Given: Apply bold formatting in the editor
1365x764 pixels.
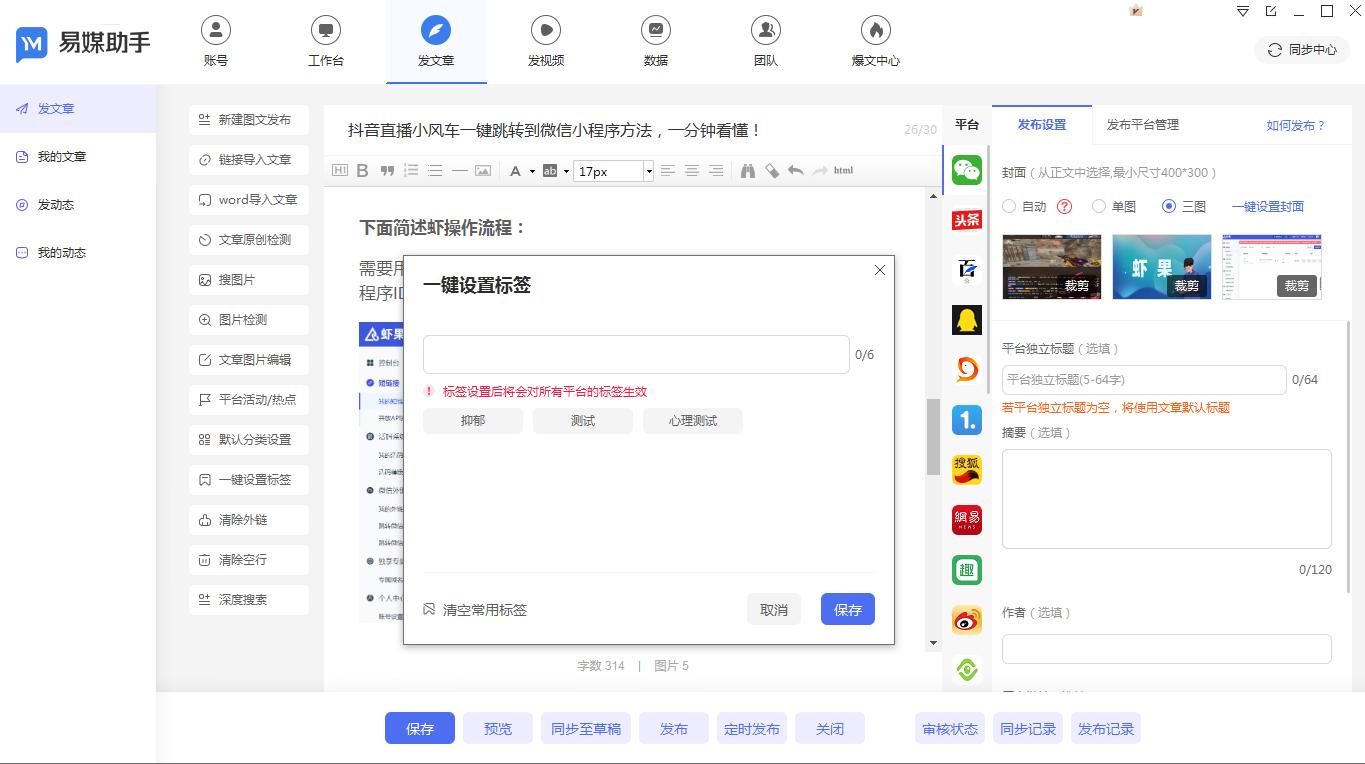Looking at the screenshot, I should click(362, 170).
